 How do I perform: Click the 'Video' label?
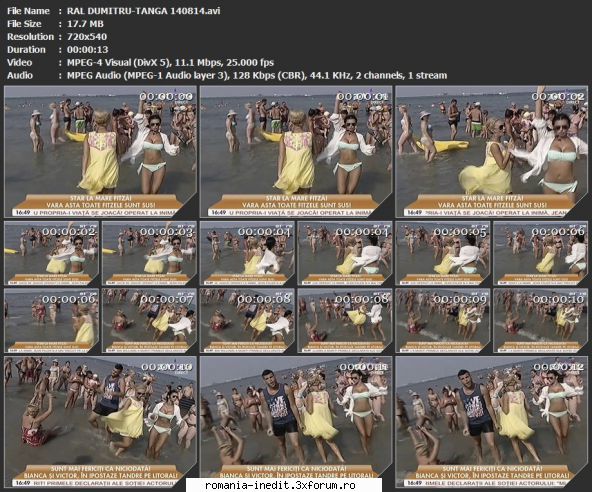[x=19, y=62]
